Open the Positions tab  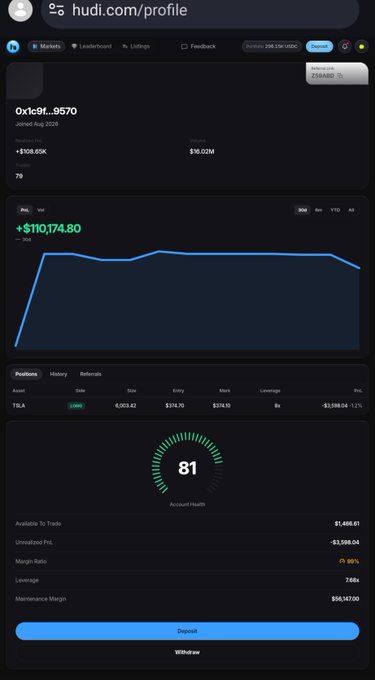point(26,374)
